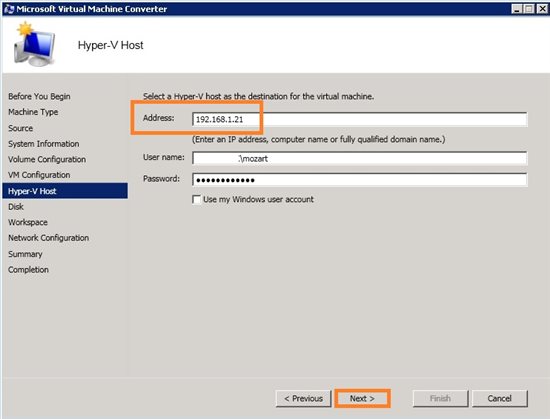550x419 pixels.
Task: Maximize the Converter window
Action: pos(529,9)
